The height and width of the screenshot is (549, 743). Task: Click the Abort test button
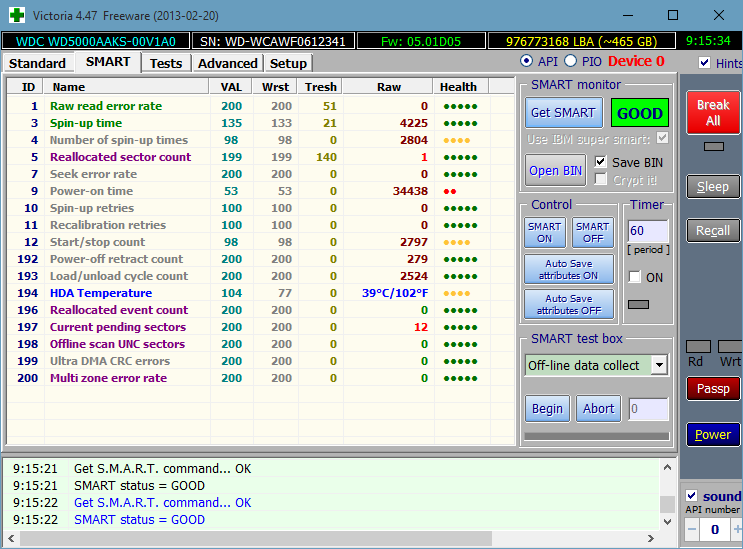[598, 408]
